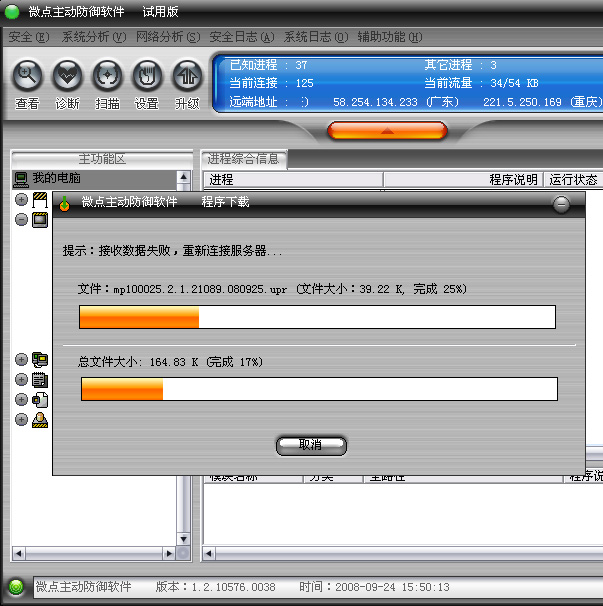This screenshot has width=603, height=606.
Task: Open the 设置 (settings) hand icon
Action: [x=147, y=75]
